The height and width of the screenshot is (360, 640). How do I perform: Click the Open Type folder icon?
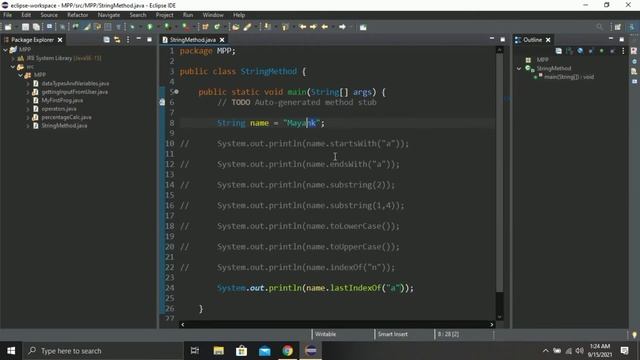pyautogui.click(x=236, y=27)
